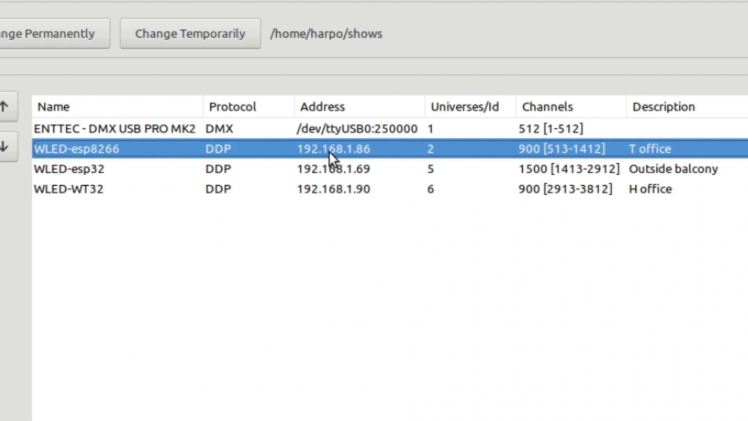Sort by the Name column header
The width and height of the screenshot is (748, 421).
point(54,107)
